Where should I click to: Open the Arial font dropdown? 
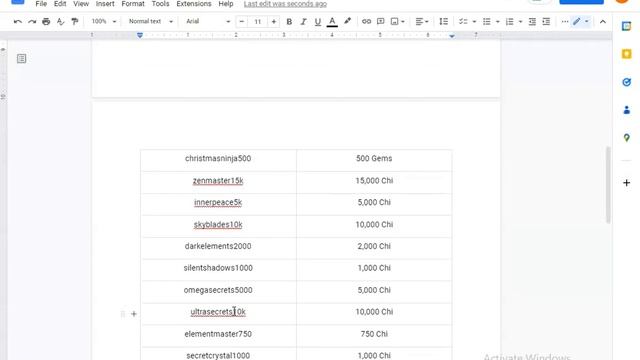tap(208, 21)
